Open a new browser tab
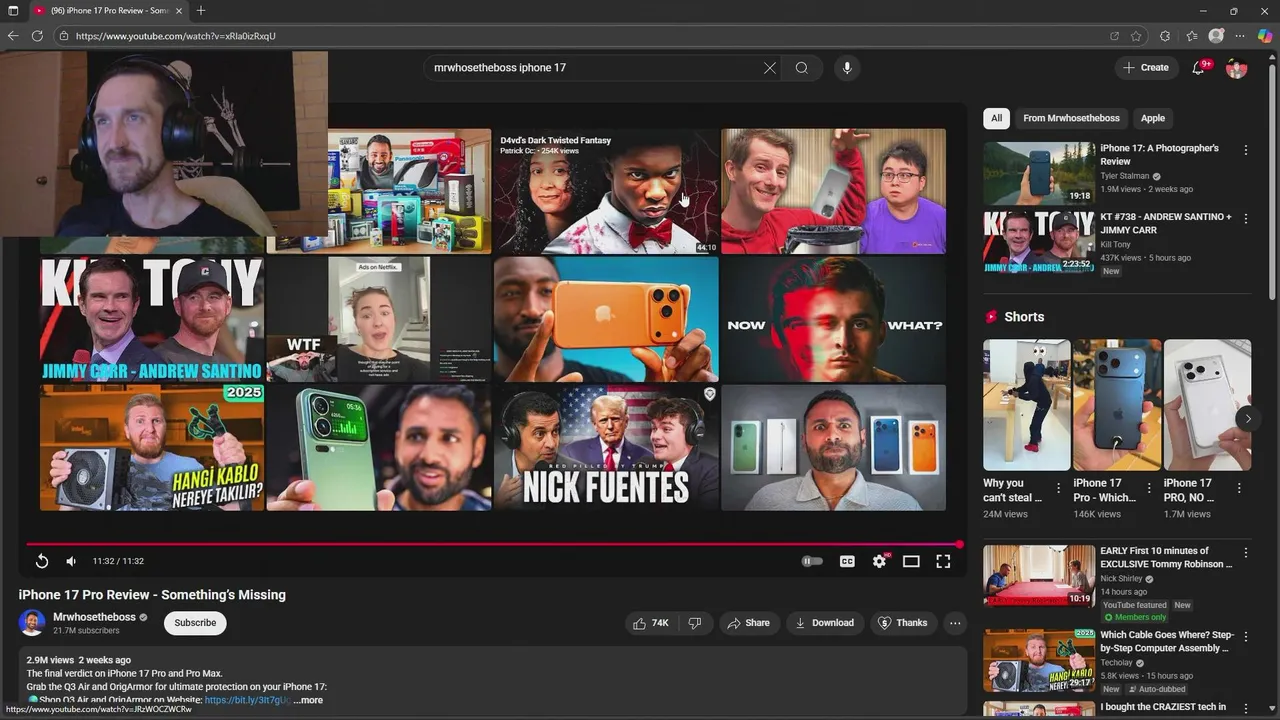Image resolution: width=1280 pixels, height=720 pixels. click(x=201, y=10)
